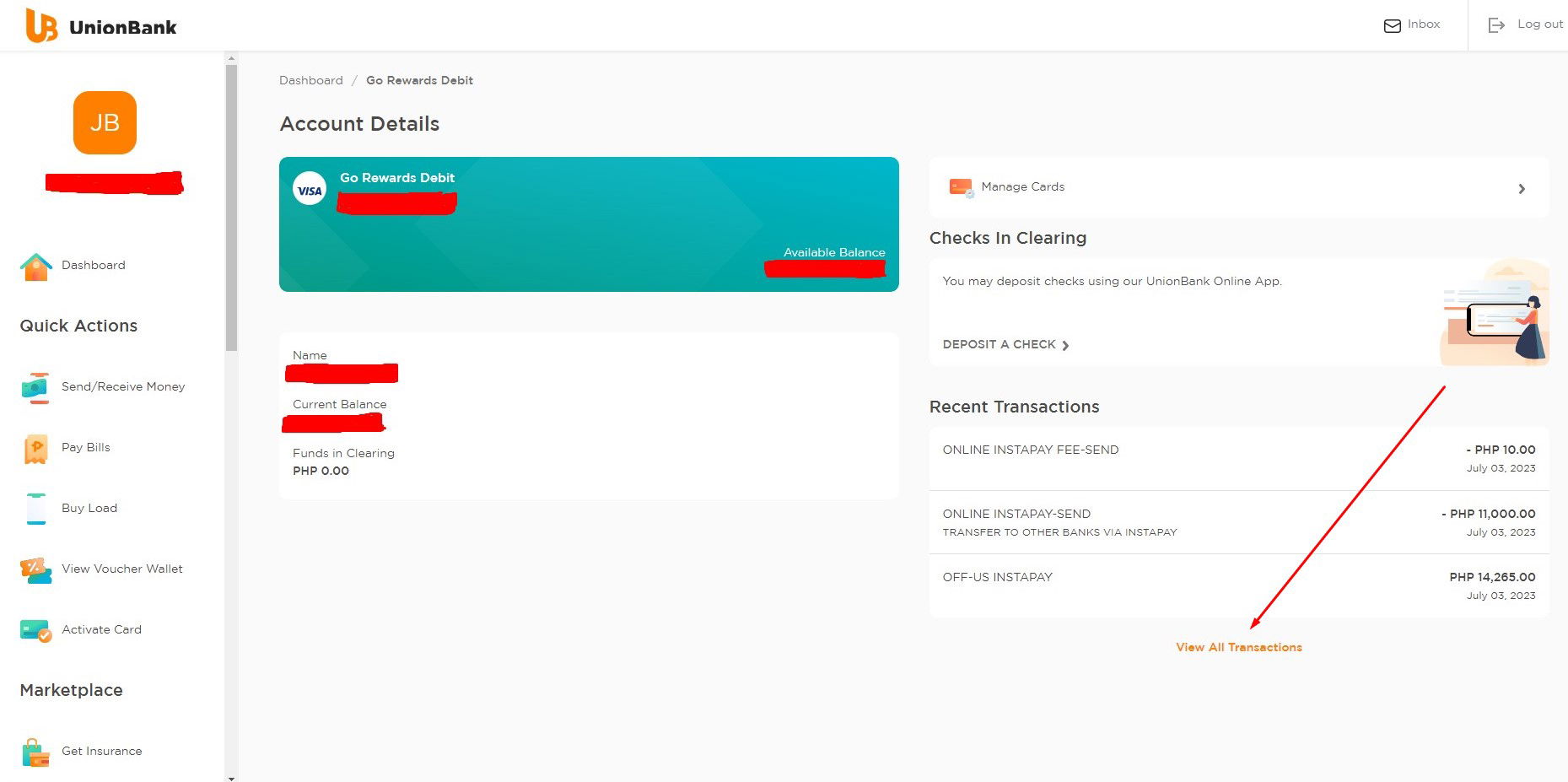Click the View Voucher Wallet ticket icon
The height and width of the screenshot is (782, 1568).
[x=35, y=570]
